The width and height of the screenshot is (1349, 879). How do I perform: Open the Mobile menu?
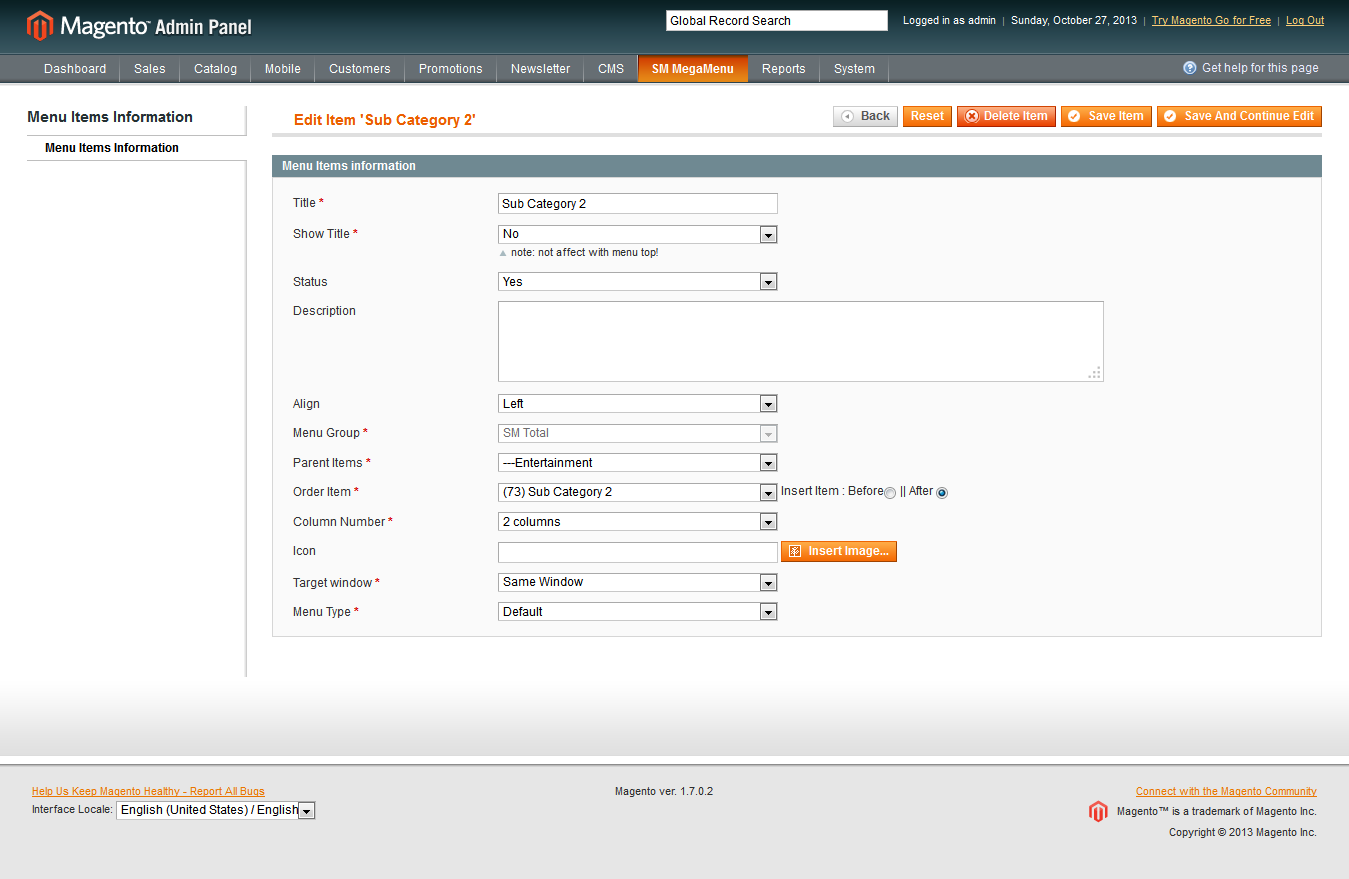283,69
